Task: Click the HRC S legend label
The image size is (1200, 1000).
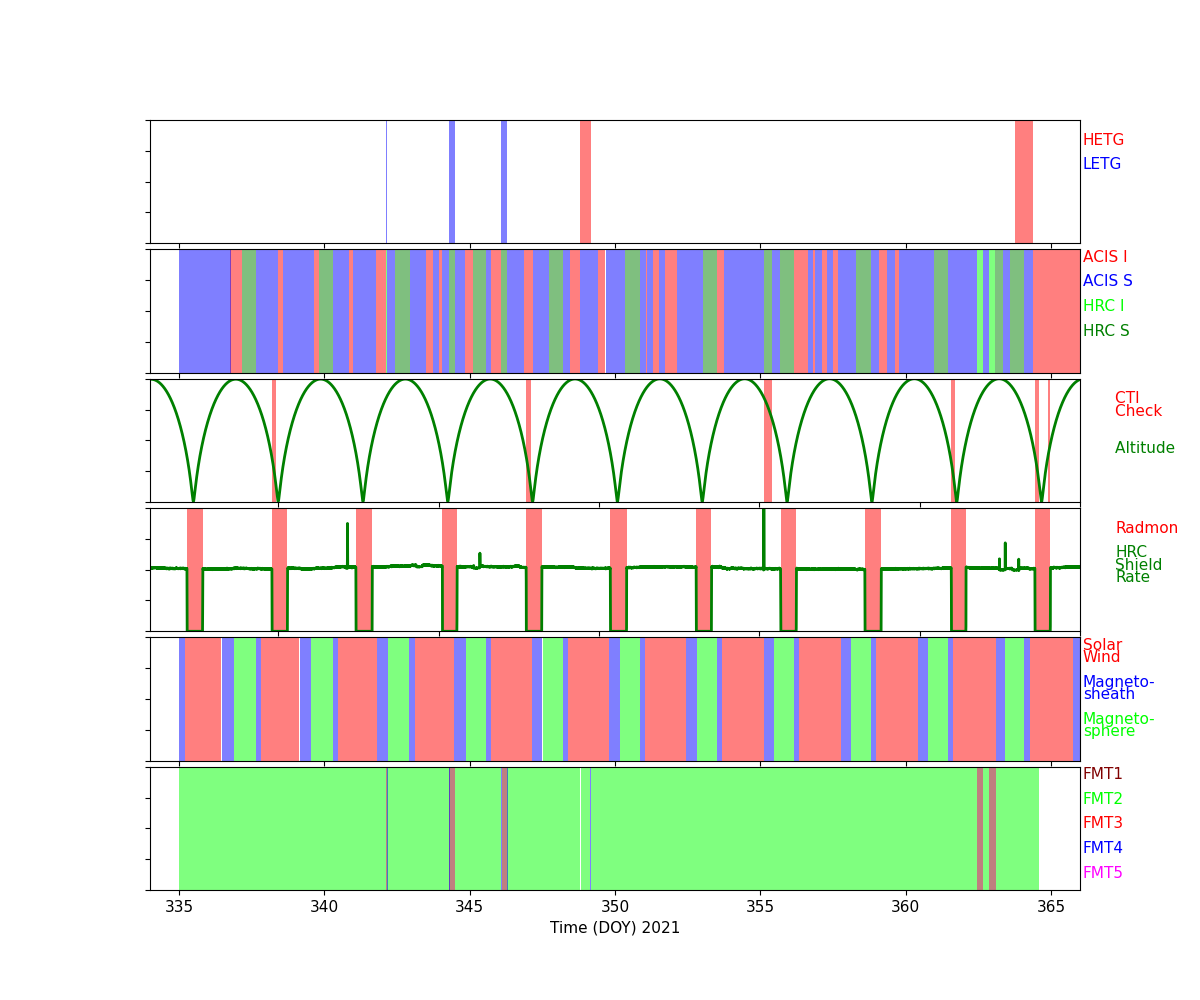Action: [1105, 331]
